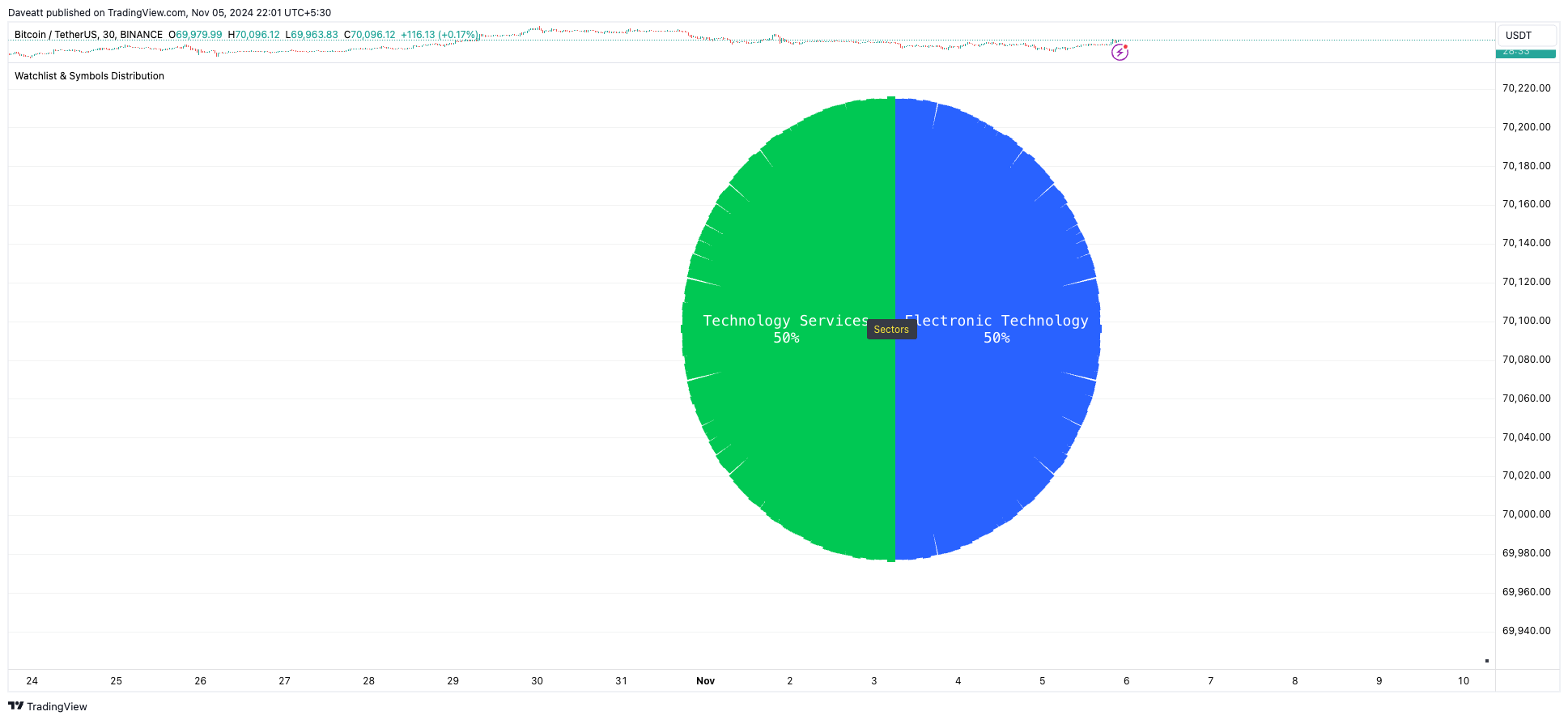Click date 31 on the time axis
Image resolution: width=1568 pixels, height=720 pixels.
click(622, 681)
